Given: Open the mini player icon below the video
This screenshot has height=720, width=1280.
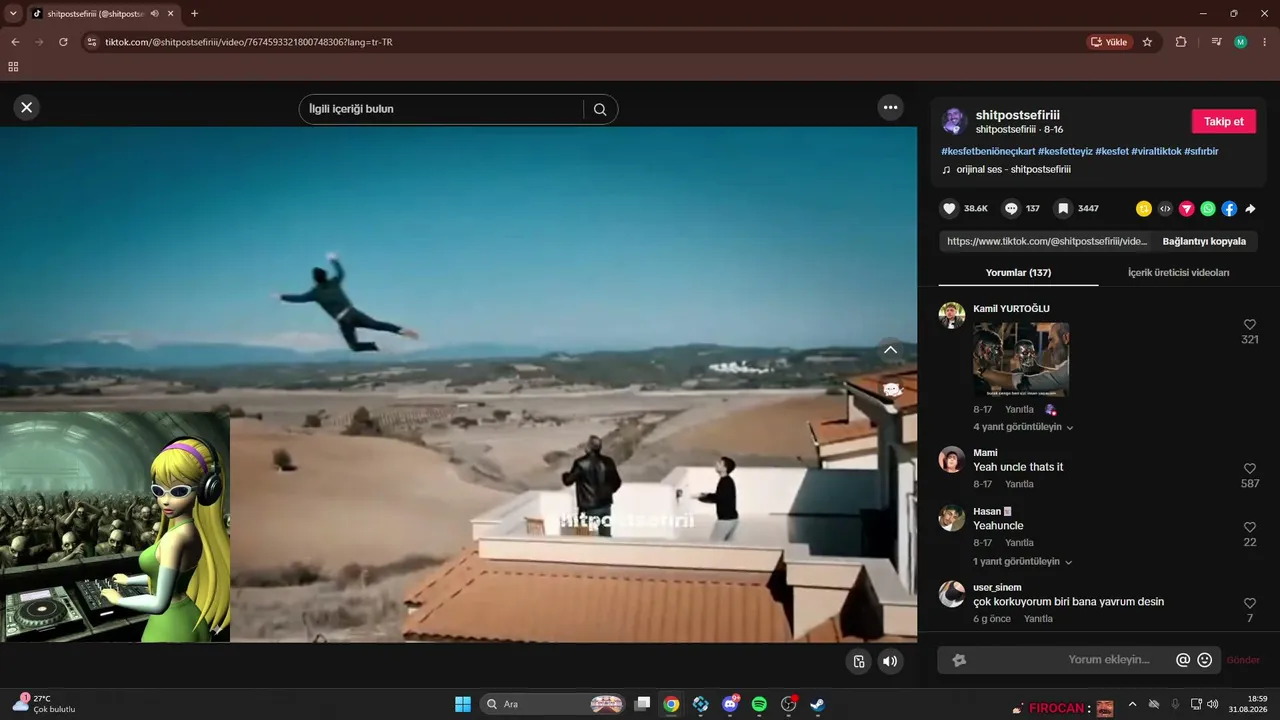Looking at the screenshot, I should point(858,661).
